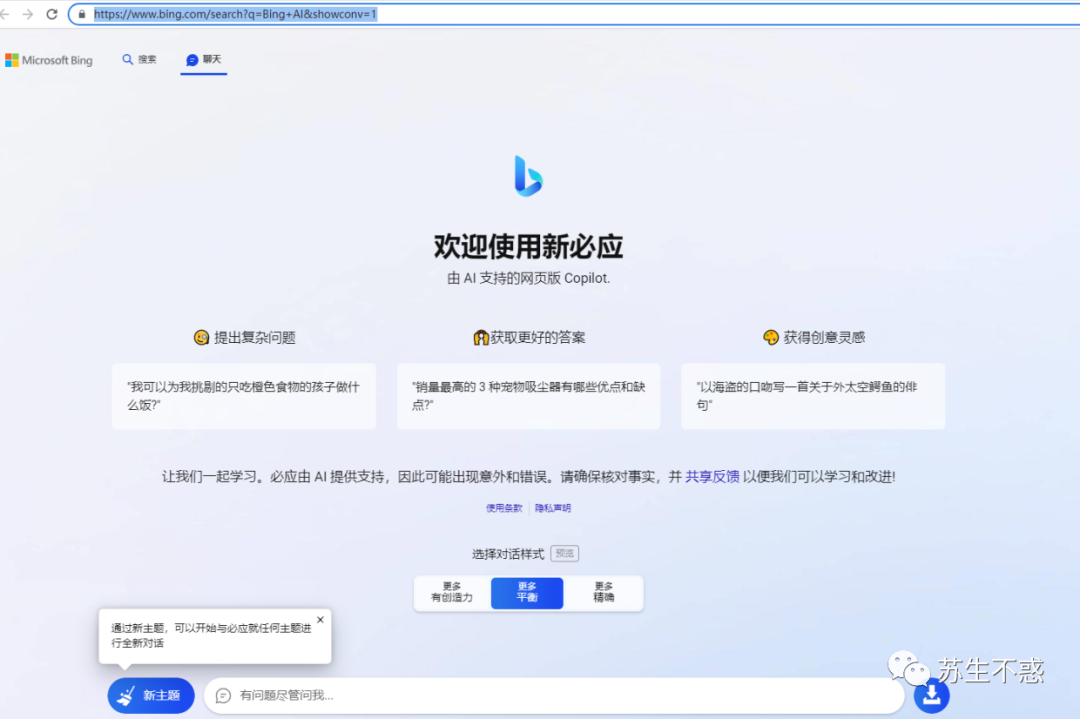Select 更多有创造力 conversation style
This screenshot has height=719, width=1080.
coord(452,593)
